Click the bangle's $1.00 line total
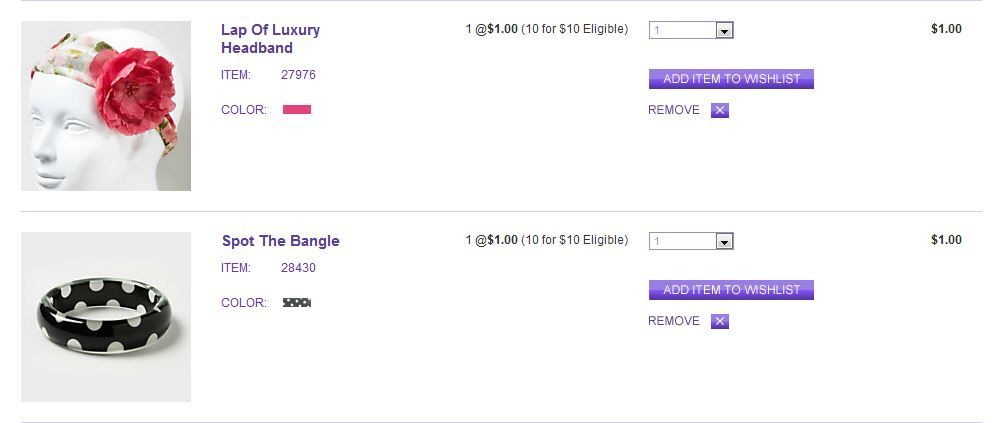 [946, 240]
